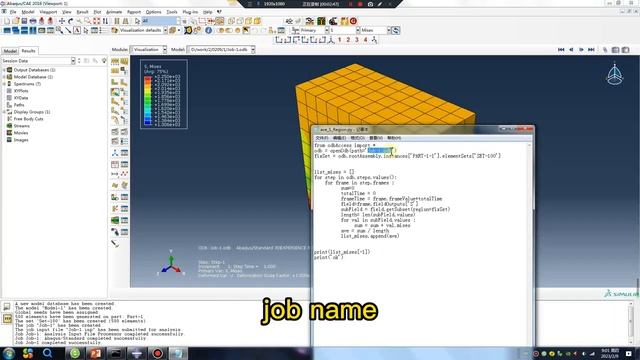Switch to message area tab icon
The width and height of the screenshot is (640, 360).
[x=7, y=307]
